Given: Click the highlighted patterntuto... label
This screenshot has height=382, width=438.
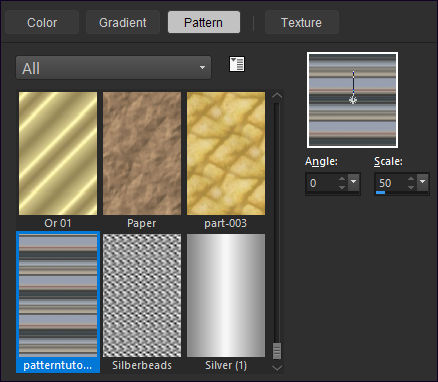Looking at the screenshot, I should (x=58, y=365).
